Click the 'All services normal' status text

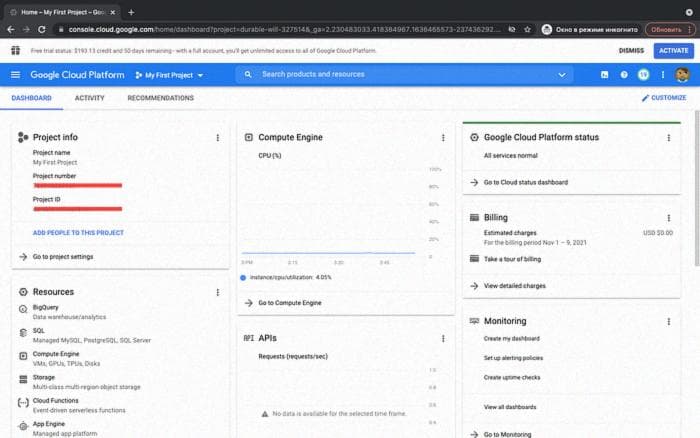(x=511, y=155)
